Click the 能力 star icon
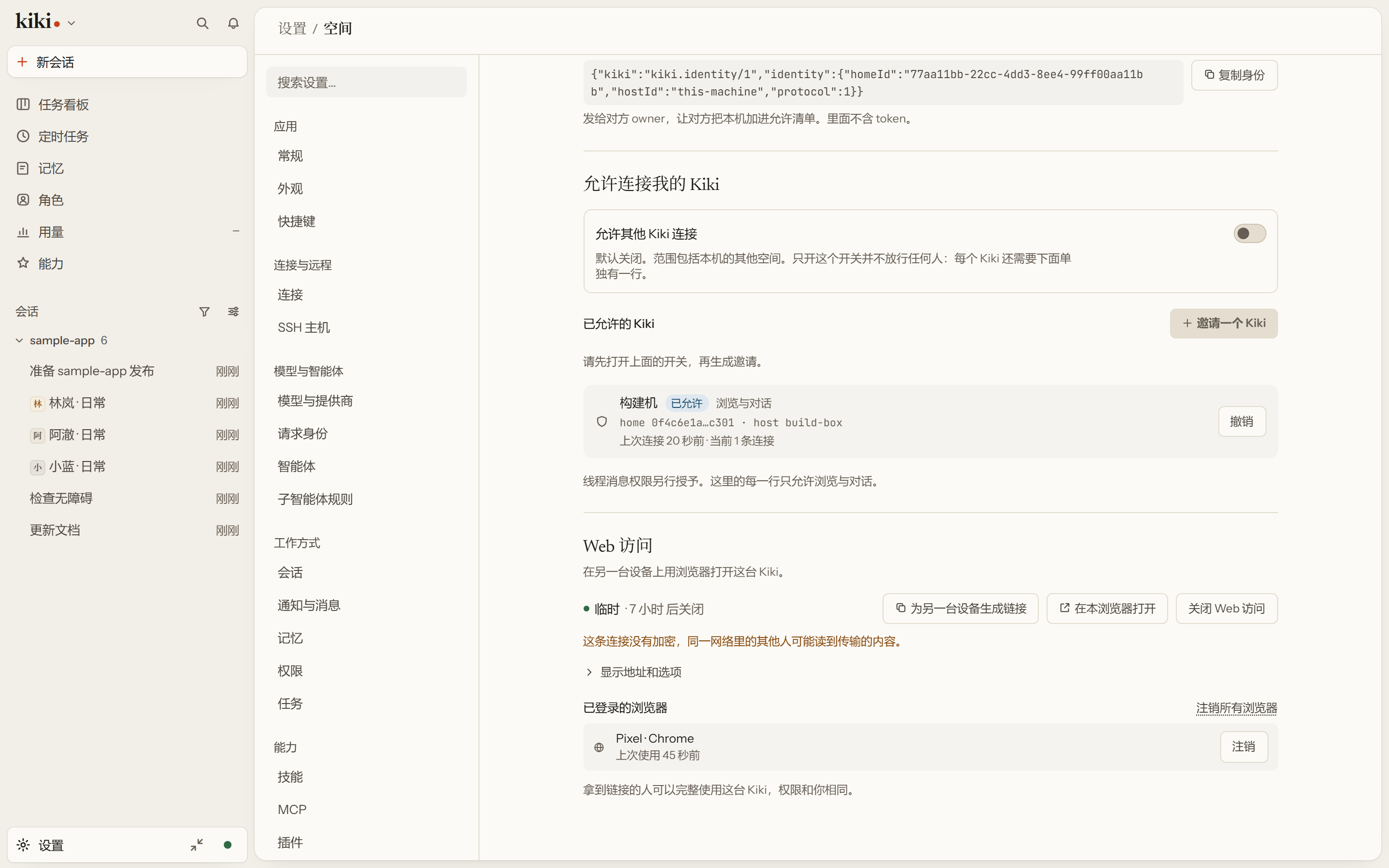Viewport: 1389px width, 868px height. [x=23, y=263]
